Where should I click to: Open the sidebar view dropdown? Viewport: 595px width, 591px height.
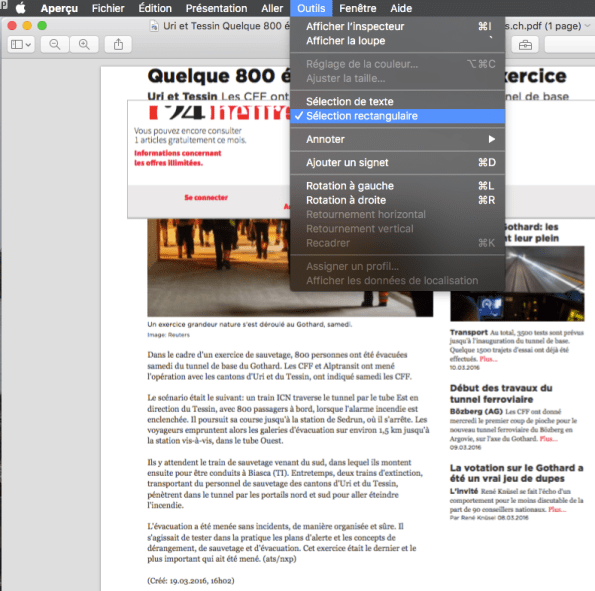[21, 44]
